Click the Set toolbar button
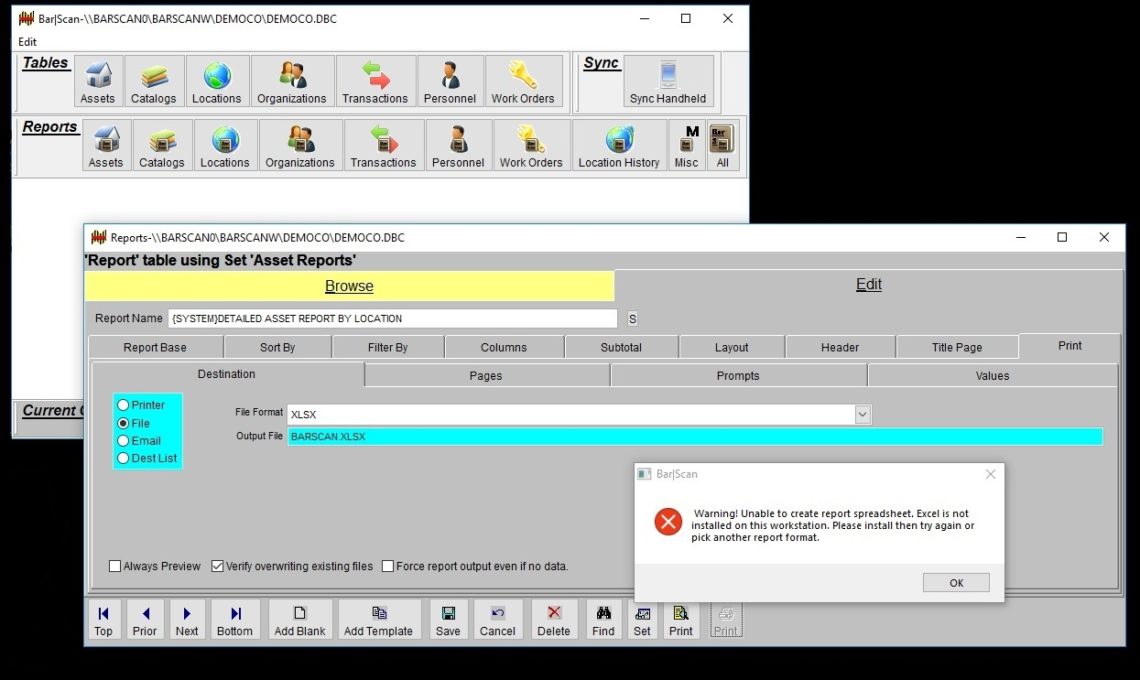 tap(642, 620)
